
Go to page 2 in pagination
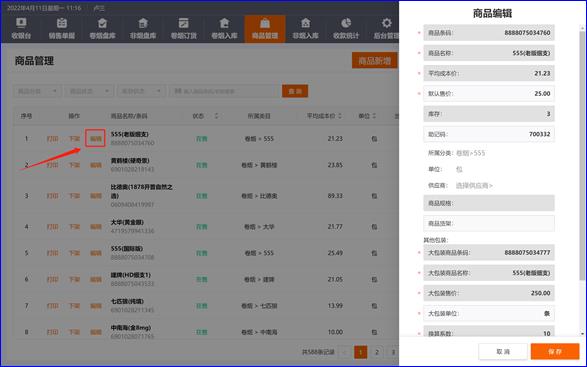click(377, 352)
